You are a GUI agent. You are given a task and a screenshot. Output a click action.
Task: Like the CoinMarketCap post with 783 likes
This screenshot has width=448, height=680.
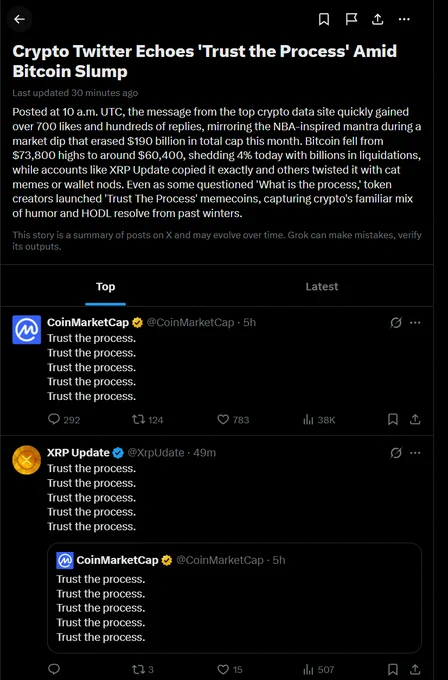tap(233, 419)
